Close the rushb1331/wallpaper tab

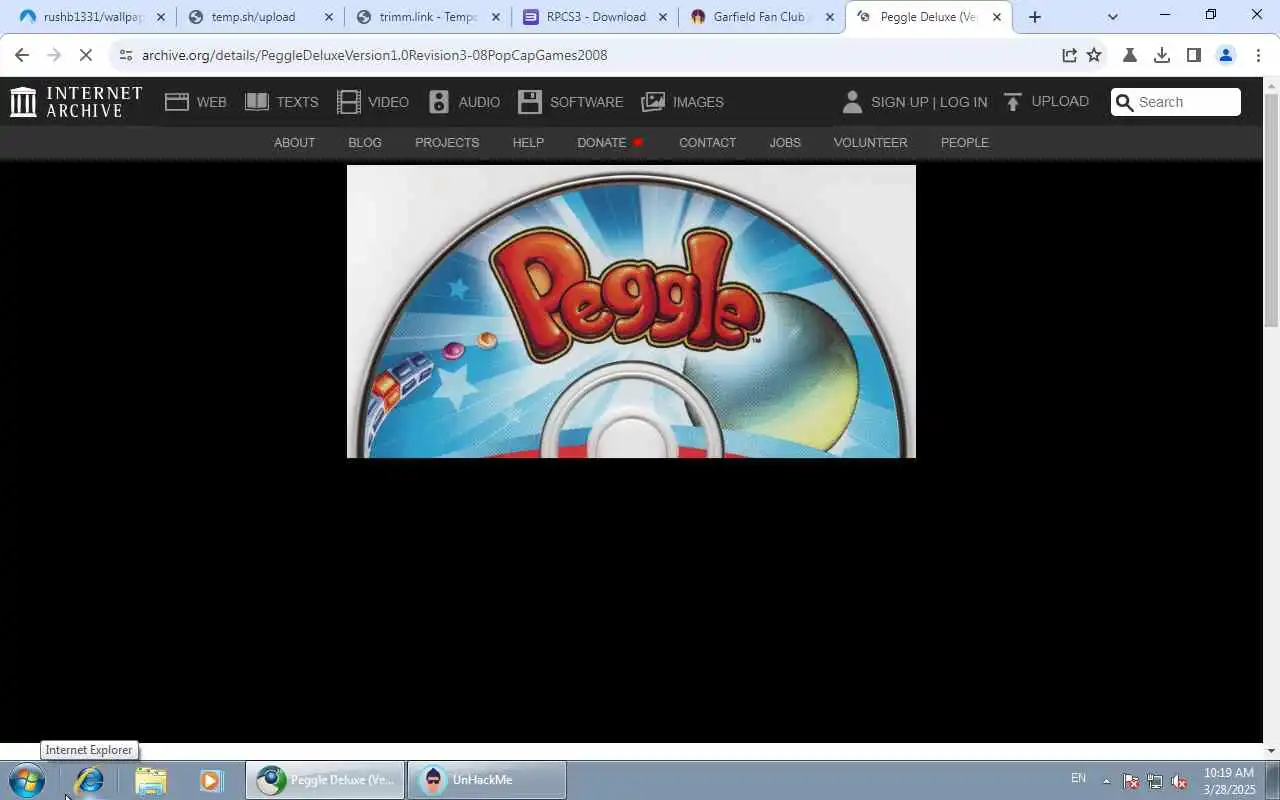pos(161,17)
